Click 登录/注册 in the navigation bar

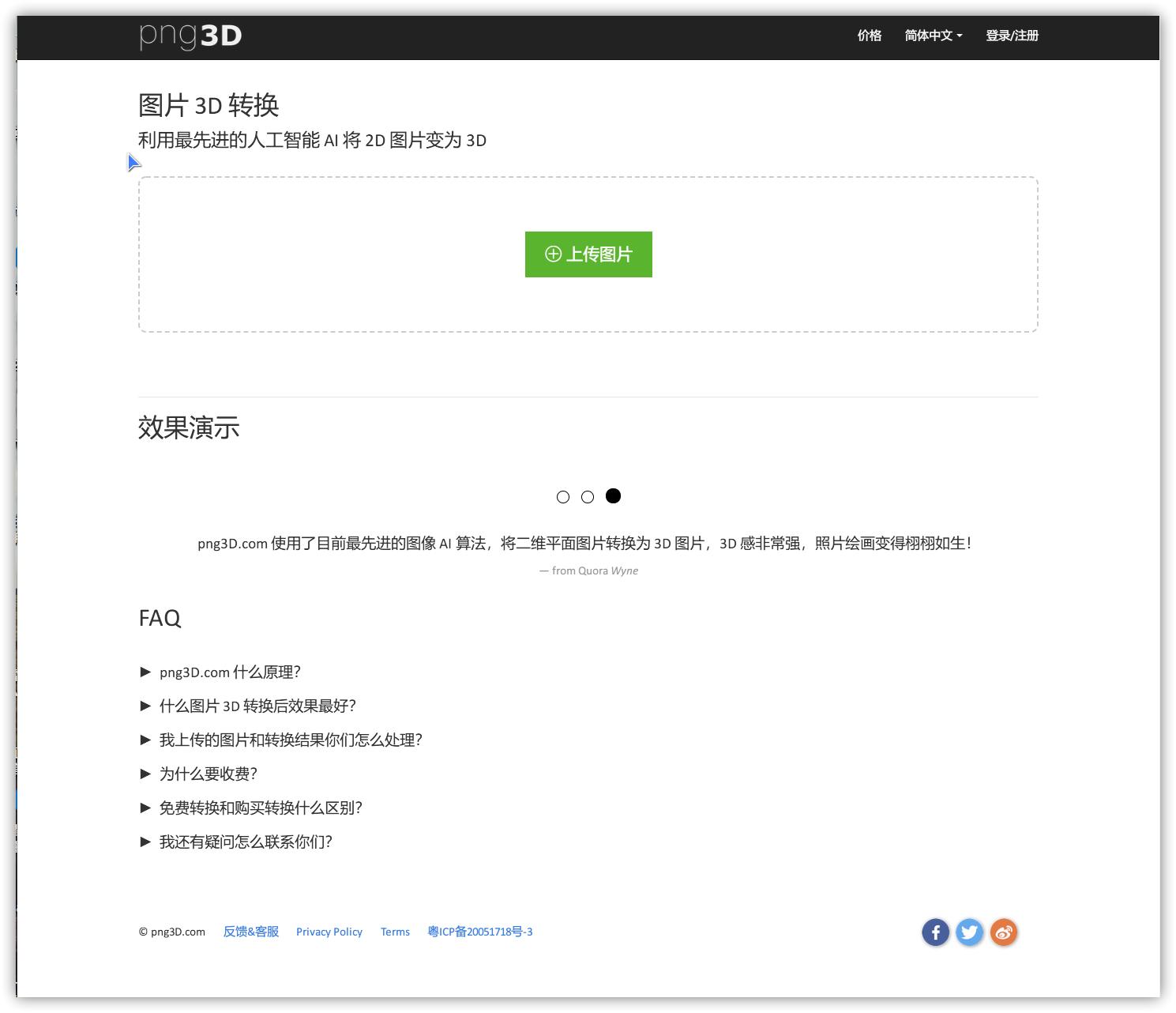1013,36
